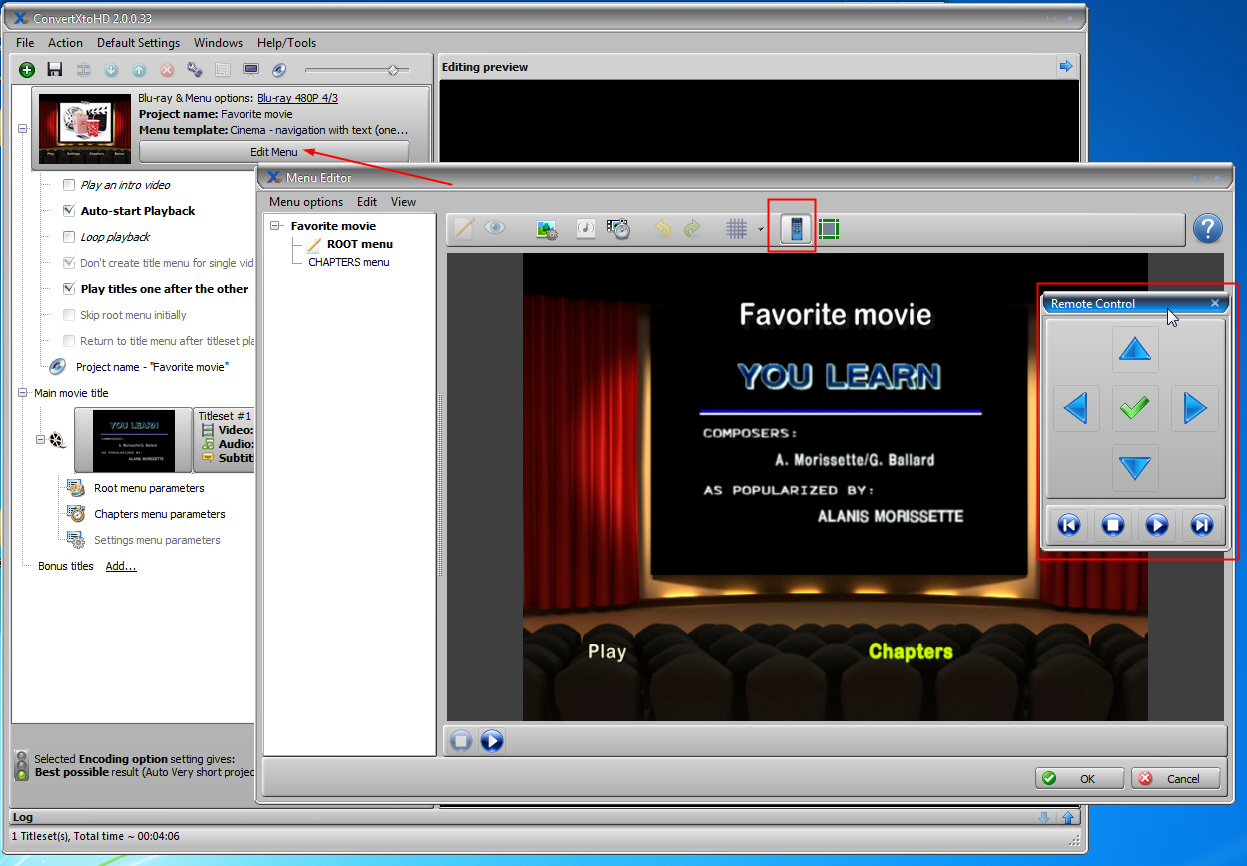Open the View menu in Menu Editor
The height and width of the screenshot is (866, 1247).
403,202
